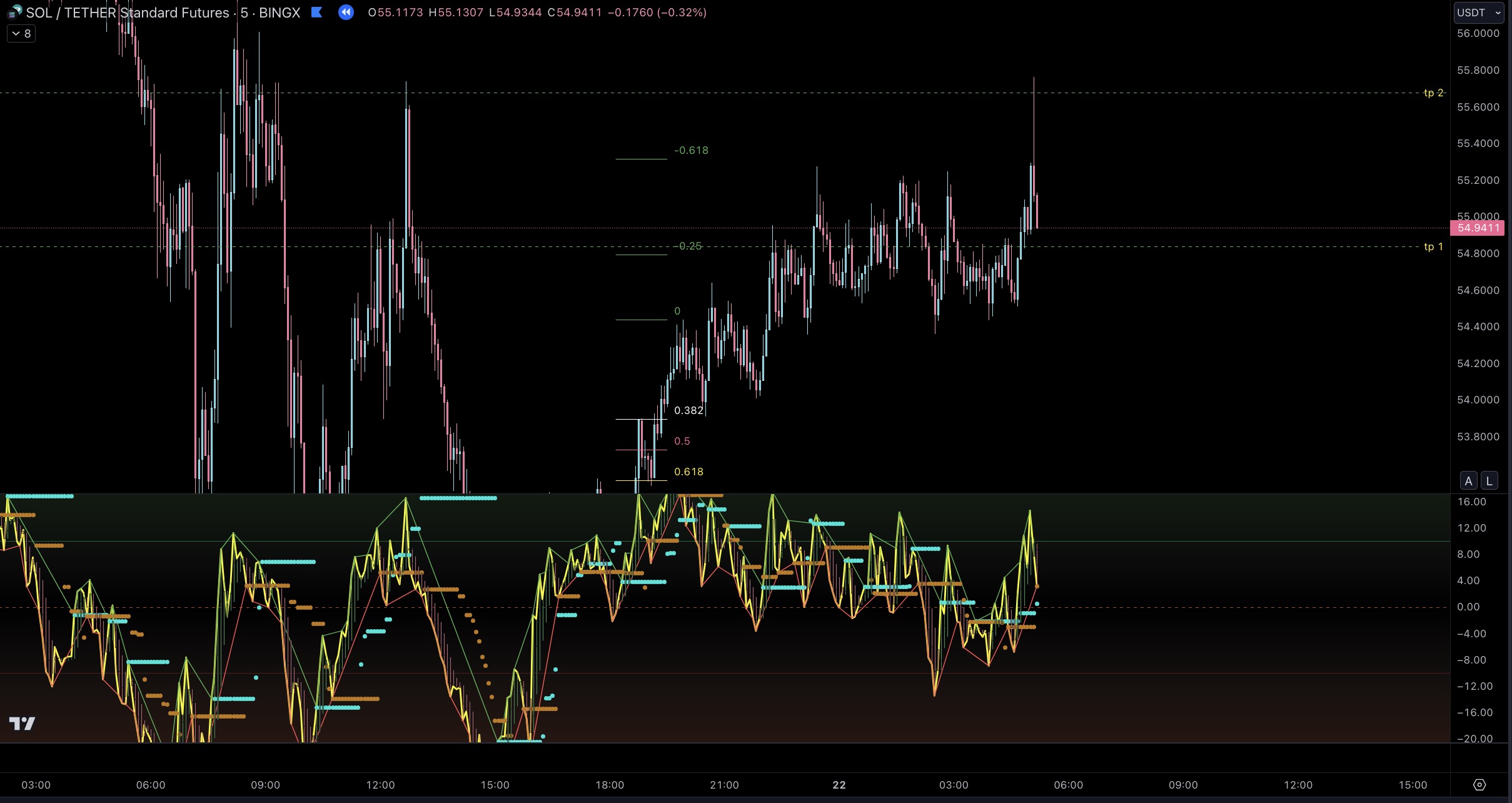
Task: Click the 18:00 mark on time axis
Action: (610, 785)
